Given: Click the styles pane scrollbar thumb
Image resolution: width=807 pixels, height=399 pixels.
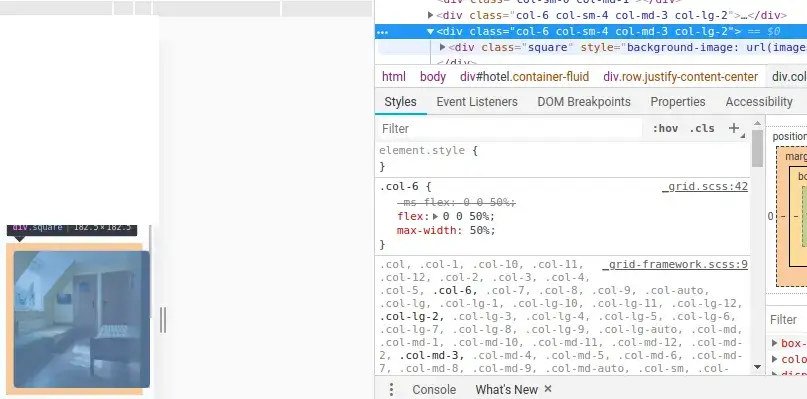Looking at the screenshot, I should [757, 148].
